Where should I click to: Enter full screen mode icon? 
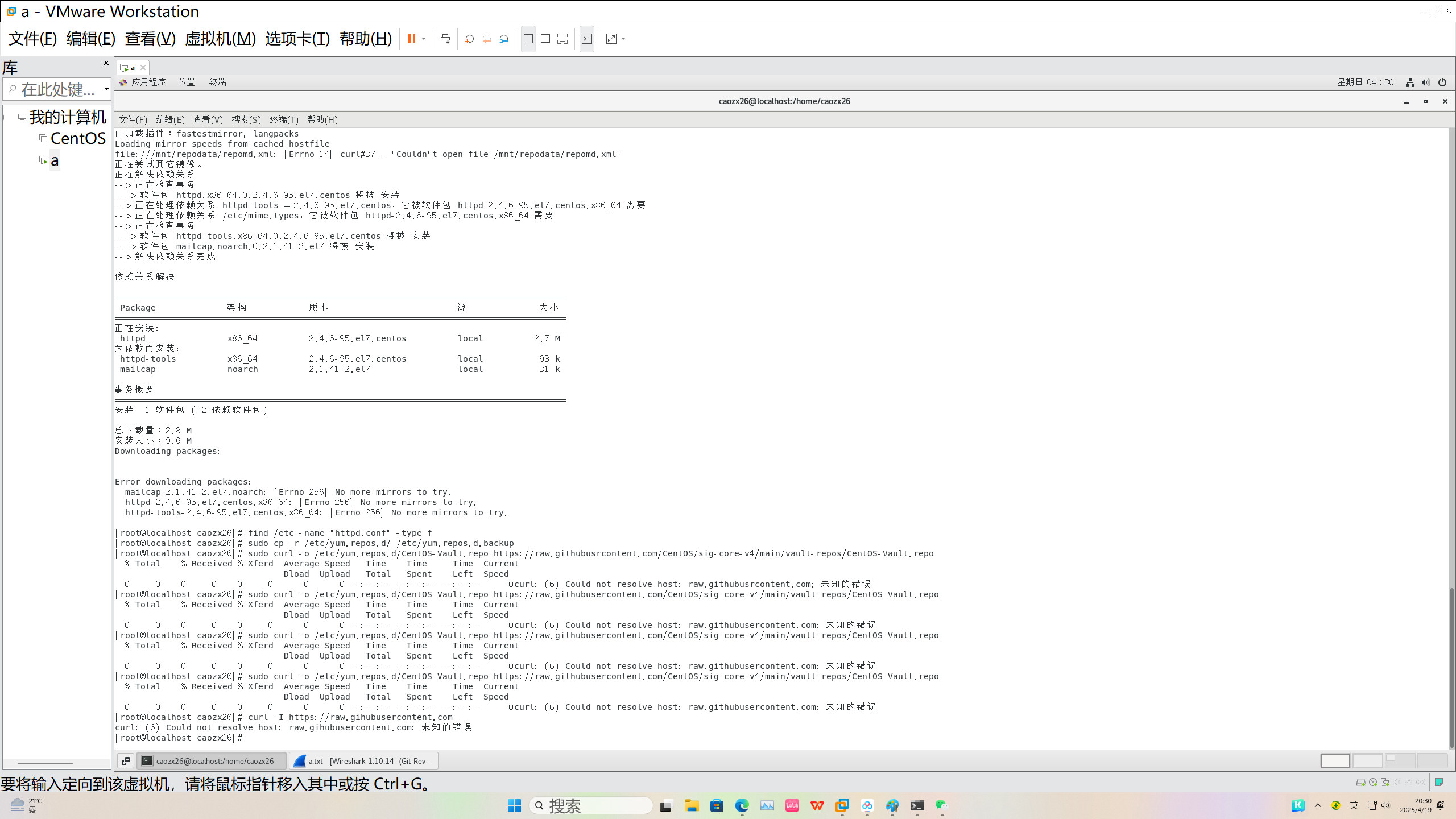562,39
